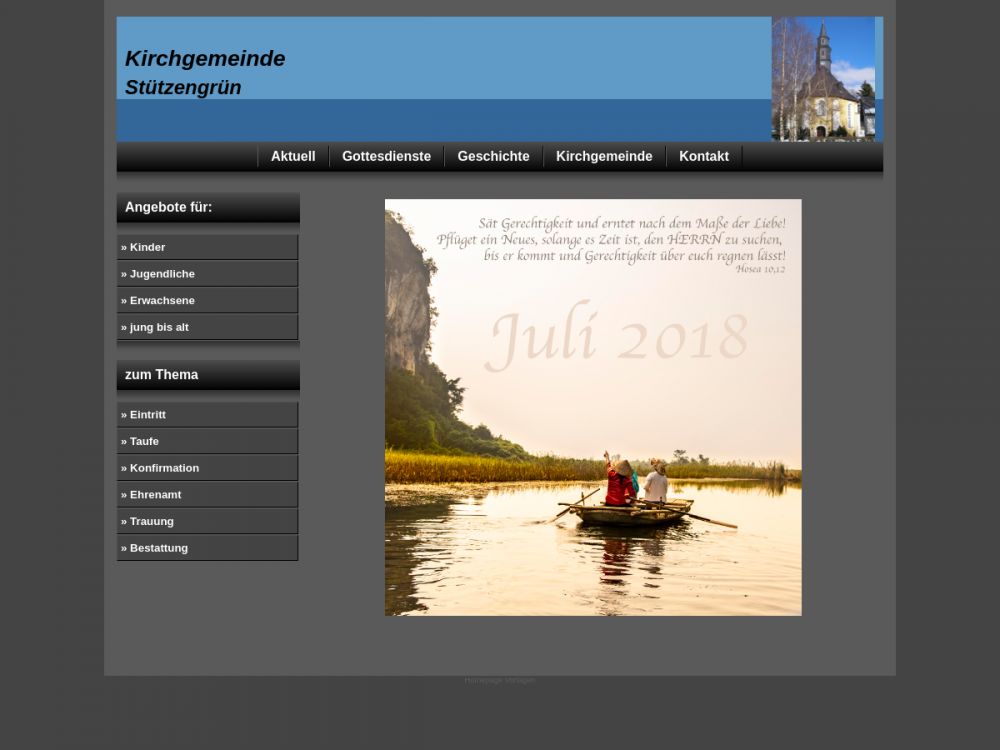Open the Kirchgemeinde navigation item
The width and height of the screenshot is (1000, 750).
point(604,156)
